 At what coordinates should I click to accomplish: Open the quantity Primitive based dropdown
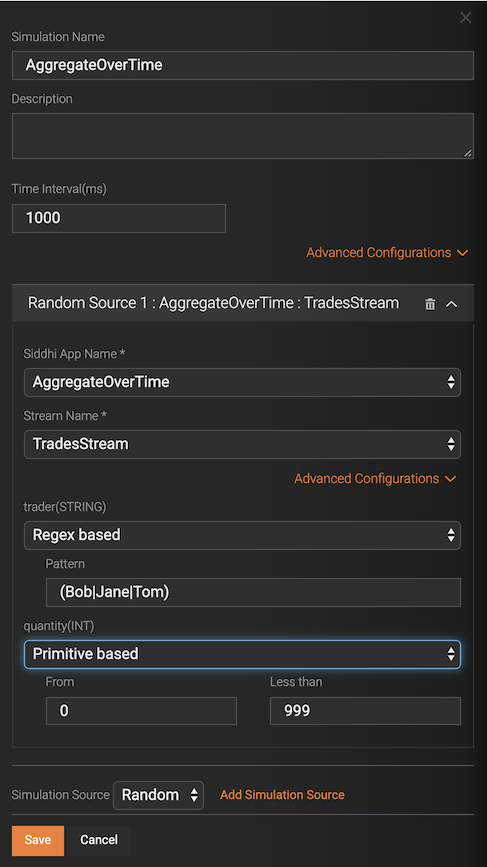coord(242,654)
